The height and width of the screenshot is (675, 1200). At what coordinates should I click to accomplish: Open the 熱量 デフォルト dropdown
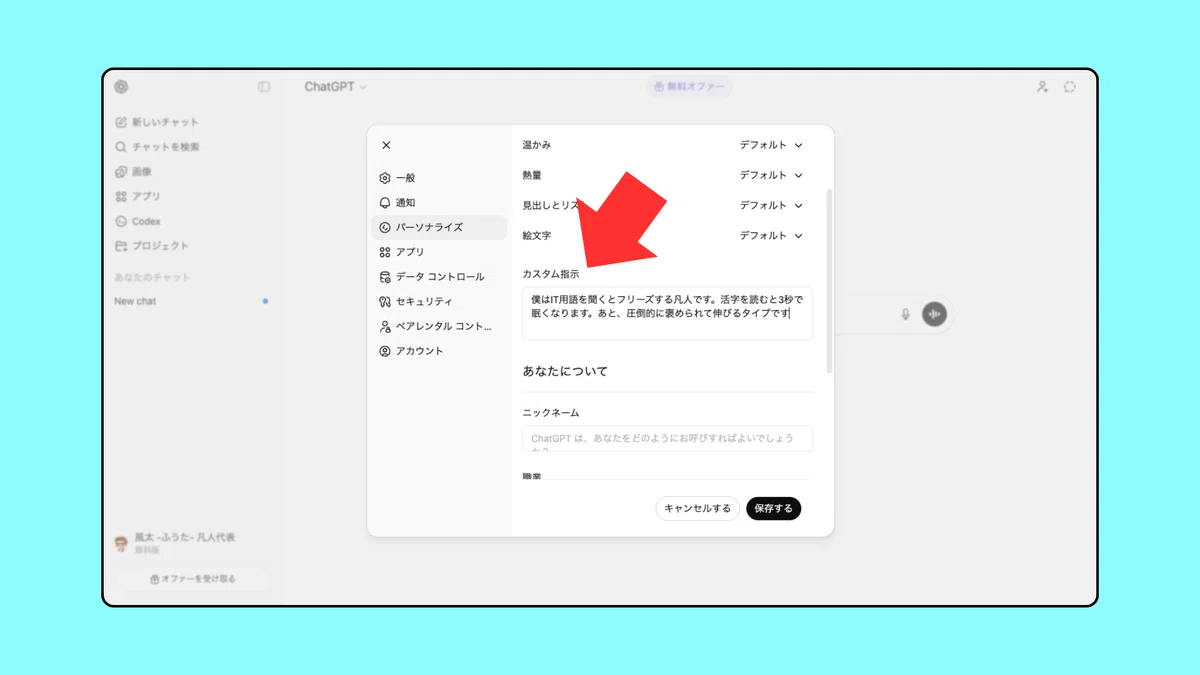(x=771, y=175)
